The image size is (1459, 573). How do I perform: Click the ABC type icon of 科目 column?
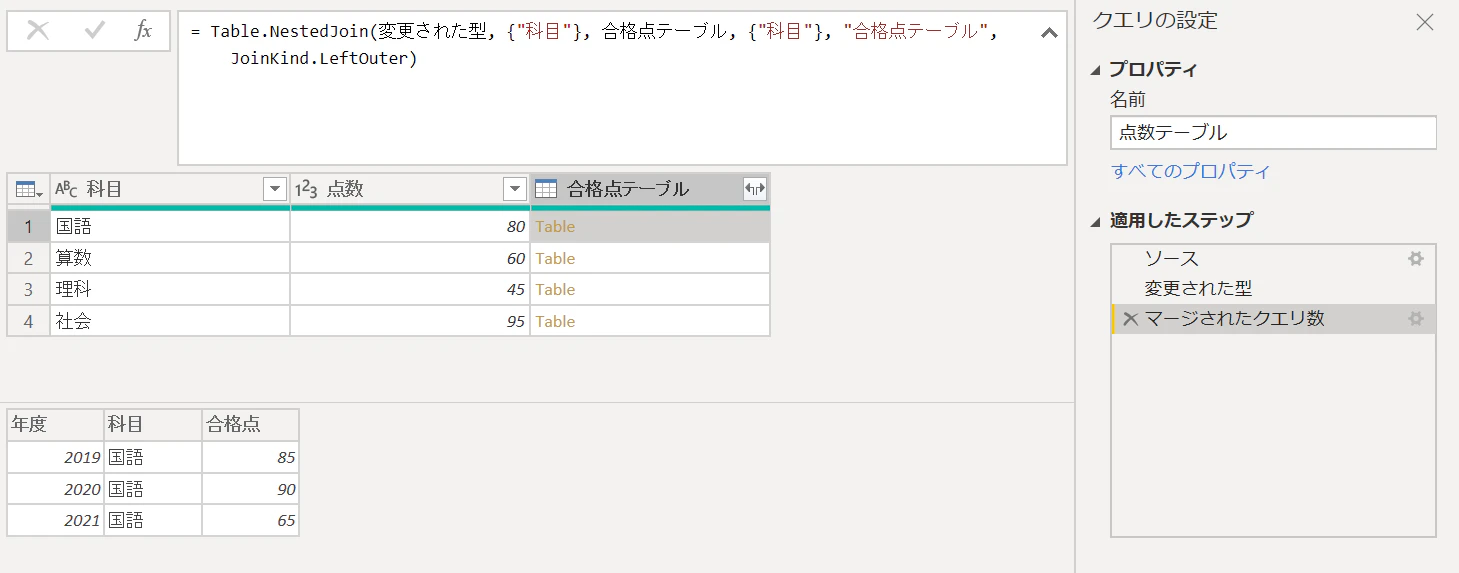(x=66, y=189)
